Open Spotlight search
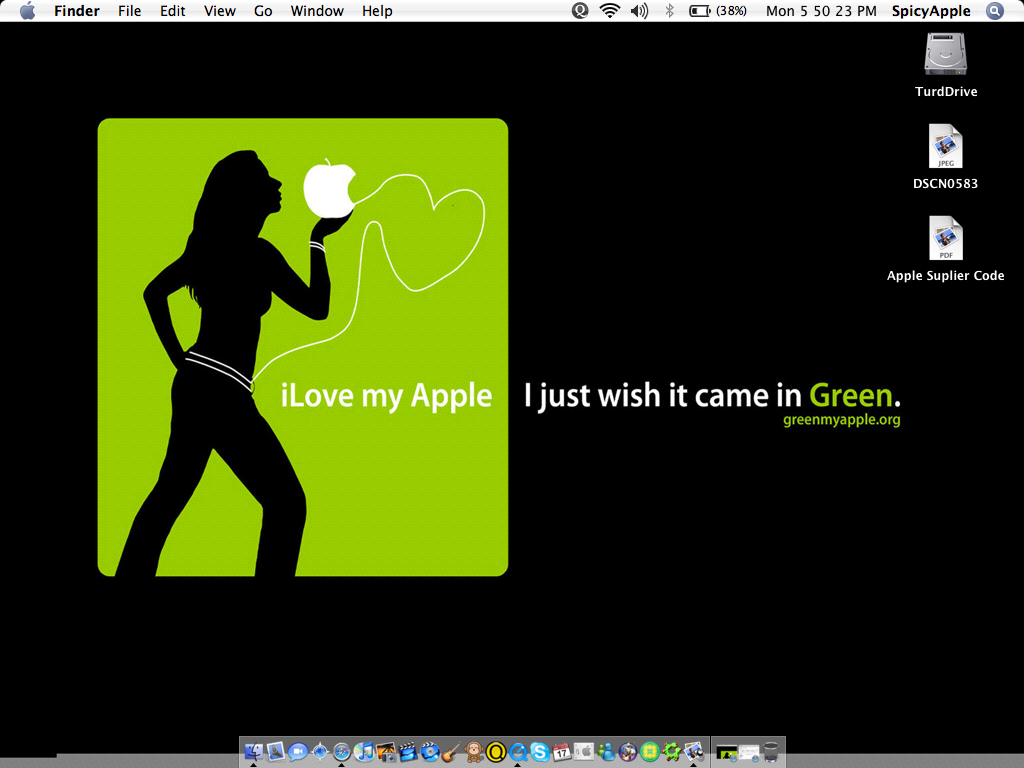1024x768 pixels. tap(994, 10)
